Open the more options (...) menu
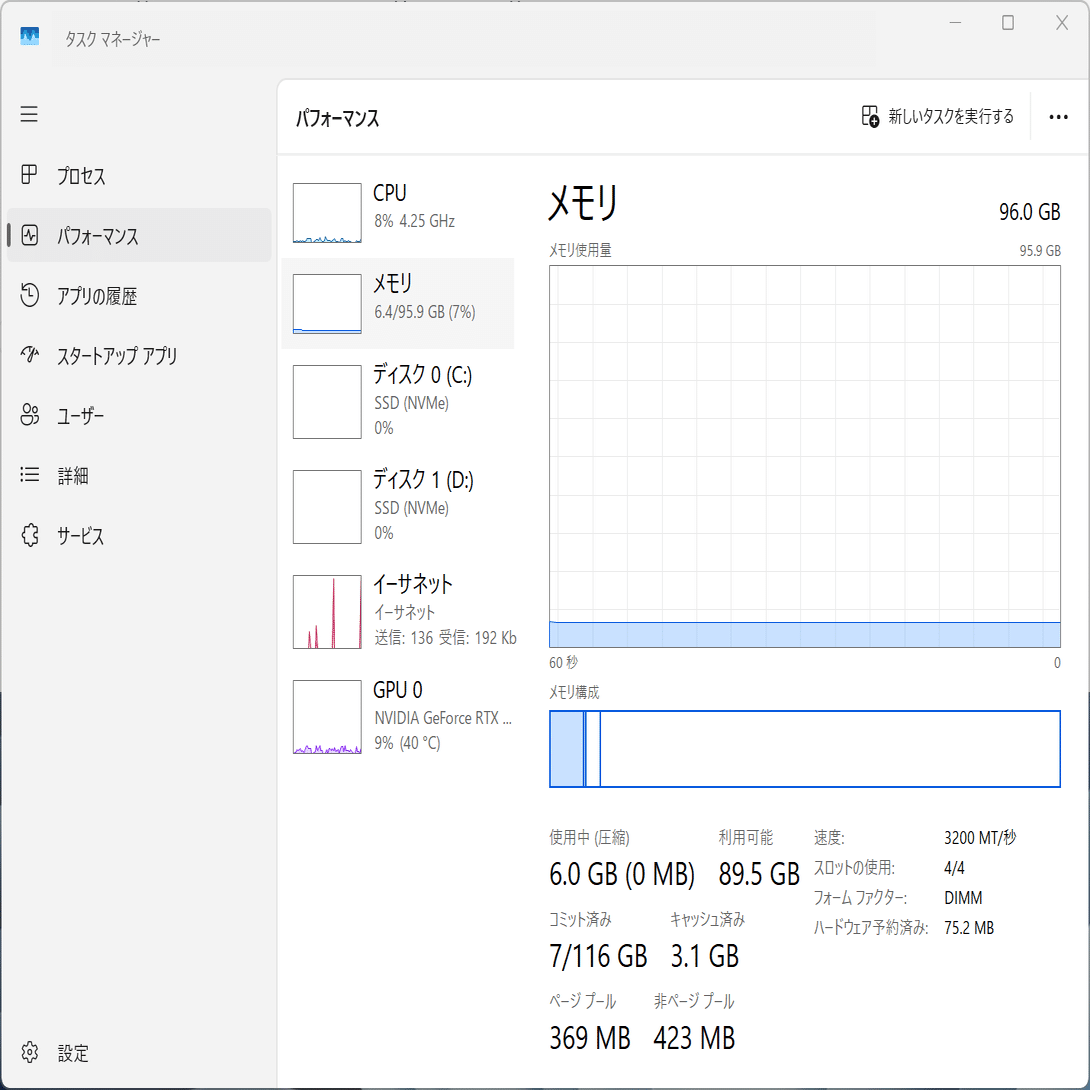Viewport: 1090px width, 1090px height. coord(1057,117)
